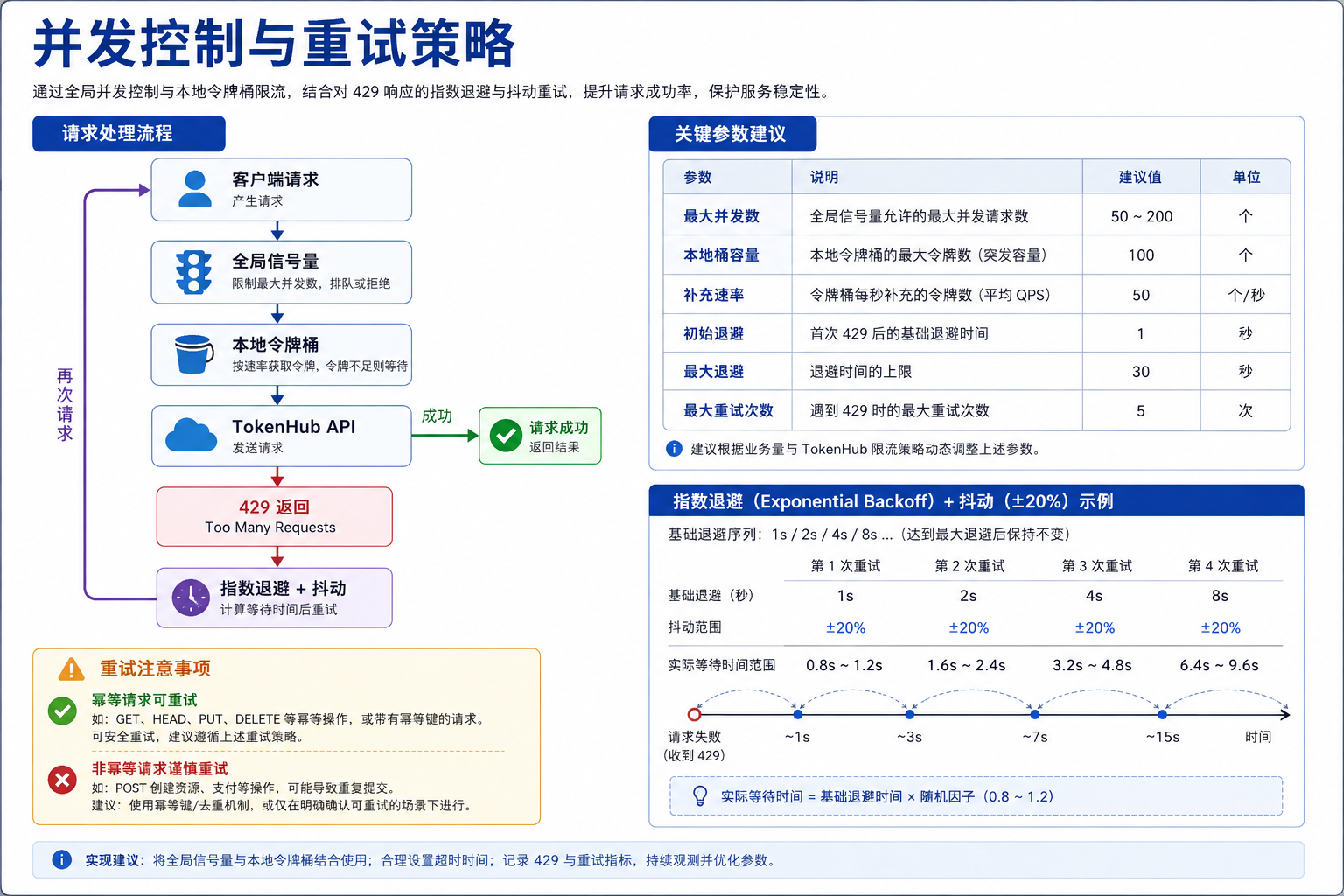Click the 429 返回 Too Many Requests box

pos(274,516)
